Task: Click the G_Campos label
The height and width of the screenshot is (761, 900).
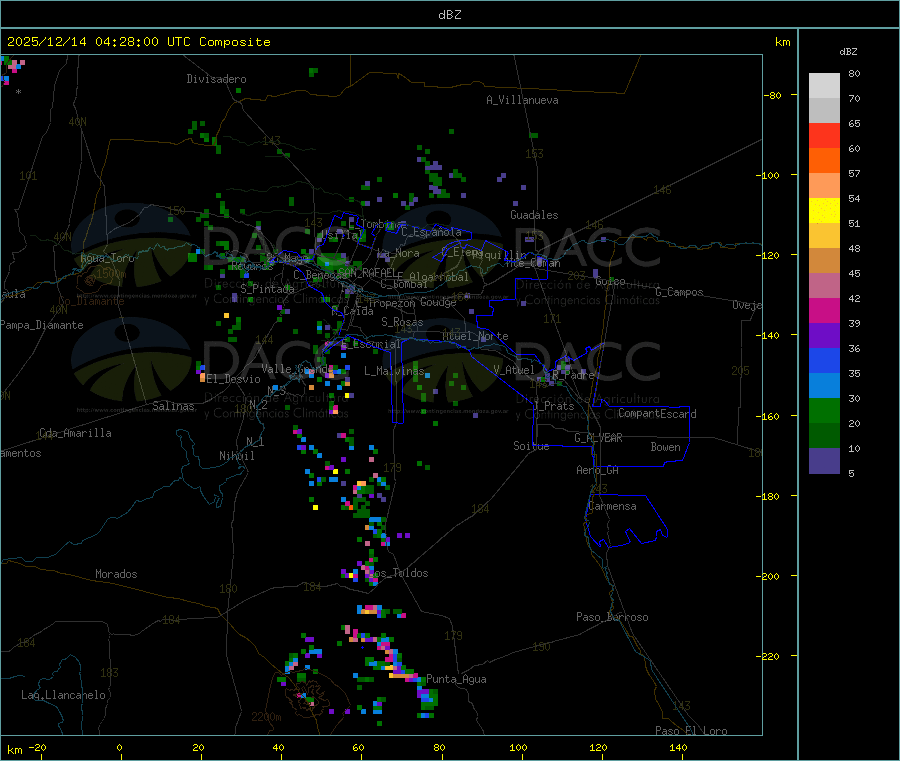Action: pos(680,292)
